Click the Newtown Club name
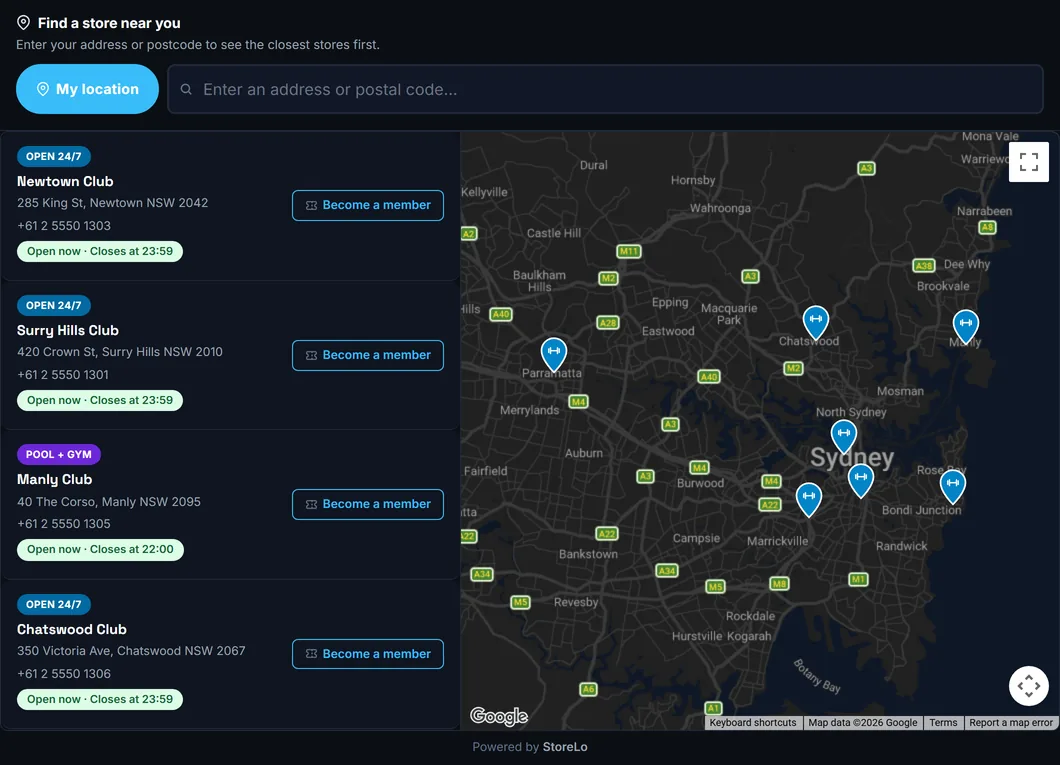The image size is (1060, 765). [x=65, y=181]
